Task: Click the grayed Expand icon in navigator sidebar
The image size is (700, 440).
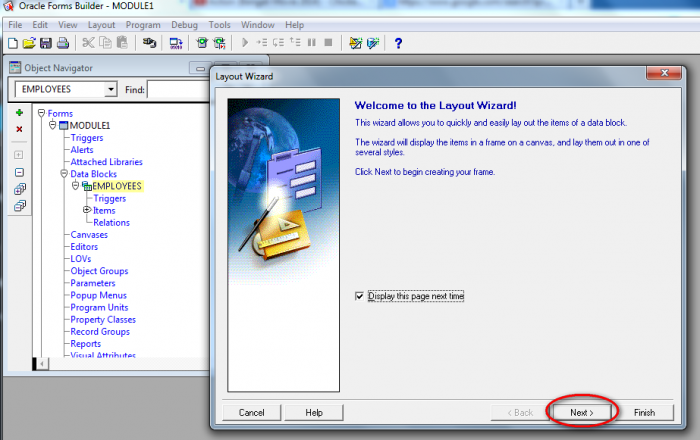Action: [x=19, y=155]
